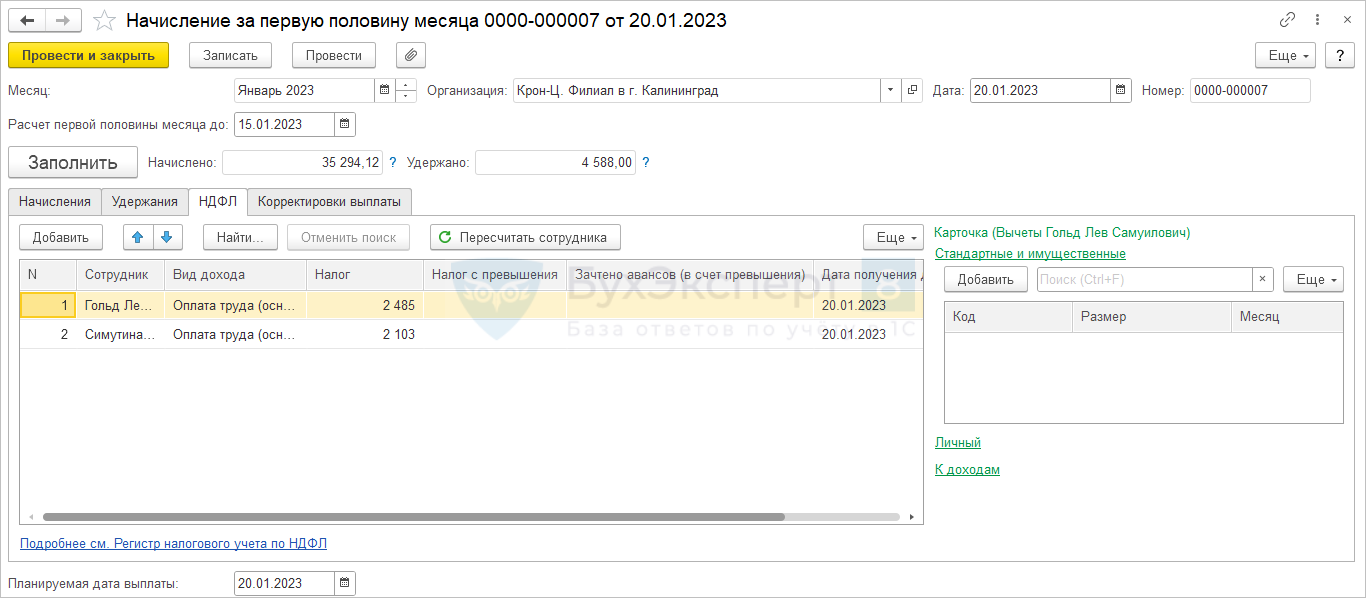Click the paperclip attachments icon
1366x598 pixels.
411,55
